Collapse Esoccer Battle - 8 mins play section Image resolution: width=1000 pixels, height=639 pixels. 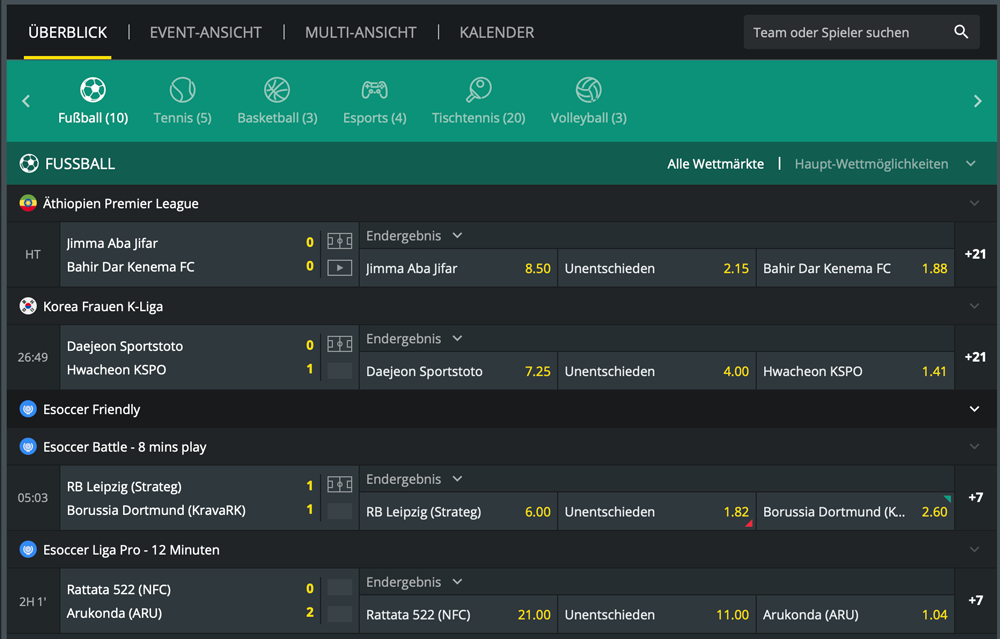(x=974, y=446)
